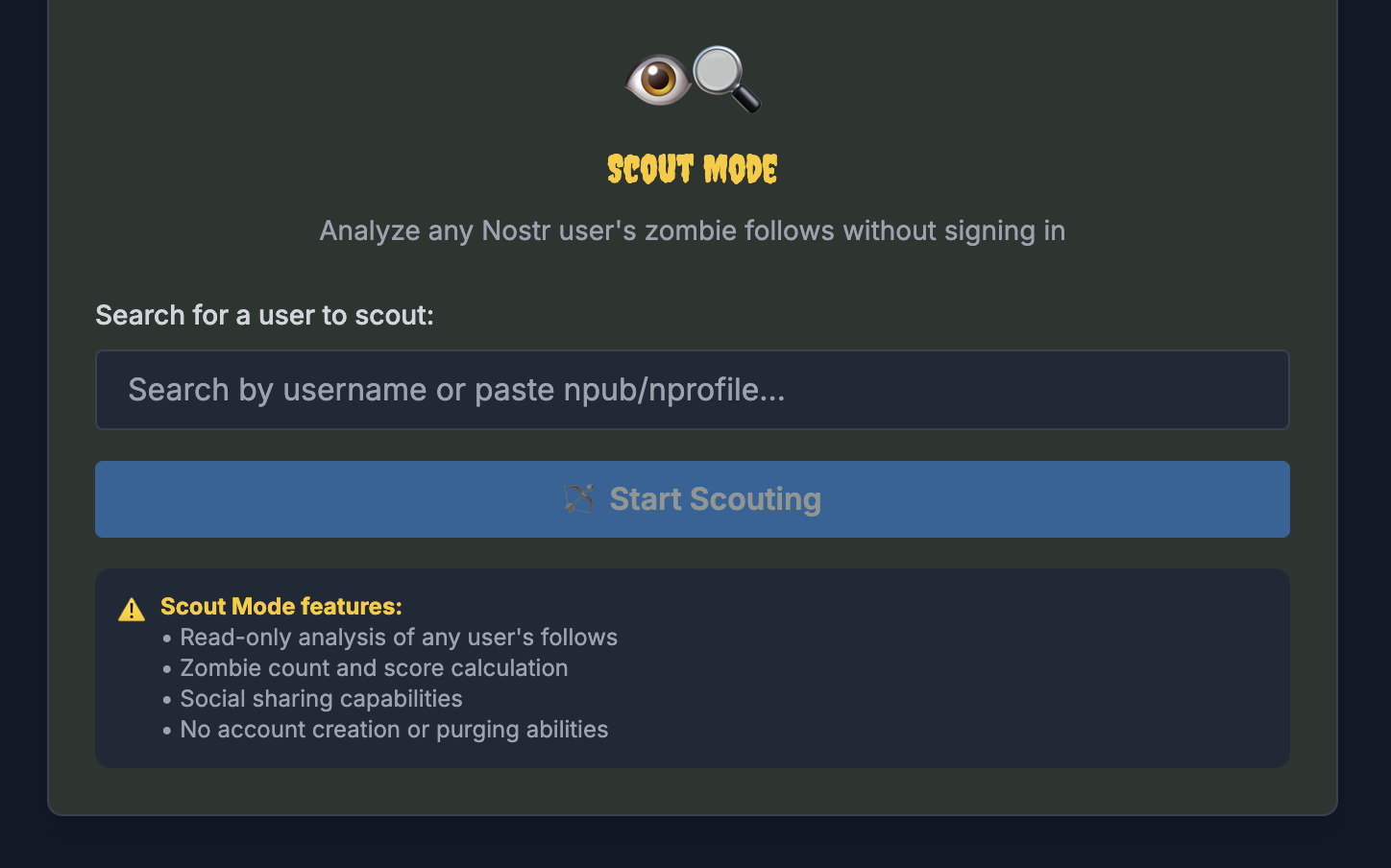Click the magnifying glass emoji icon

pyautogui.click(x=725, y=79)
